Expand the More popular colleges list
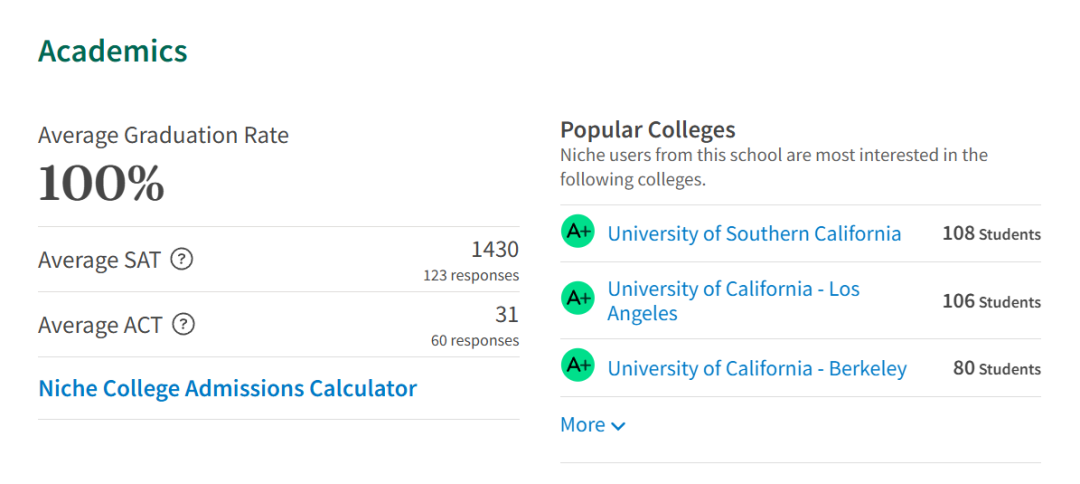 pyautogui.click(x=593, y=425)
